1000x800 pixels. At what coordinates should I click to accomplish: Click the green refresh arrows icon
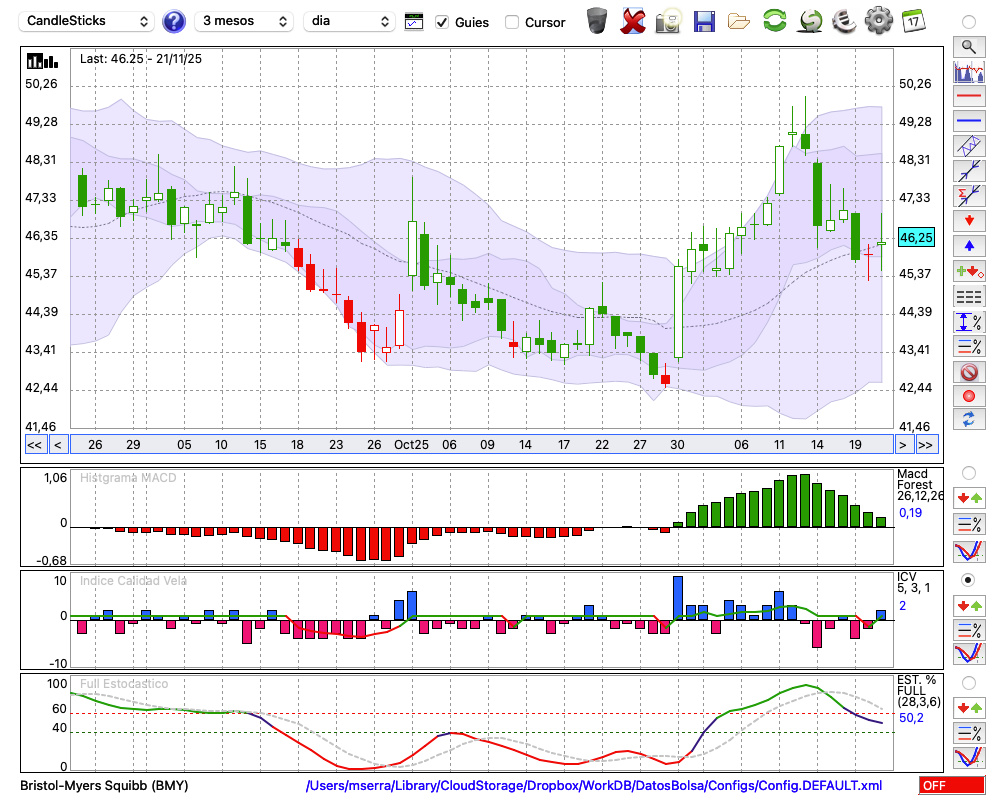coord(774,21)
